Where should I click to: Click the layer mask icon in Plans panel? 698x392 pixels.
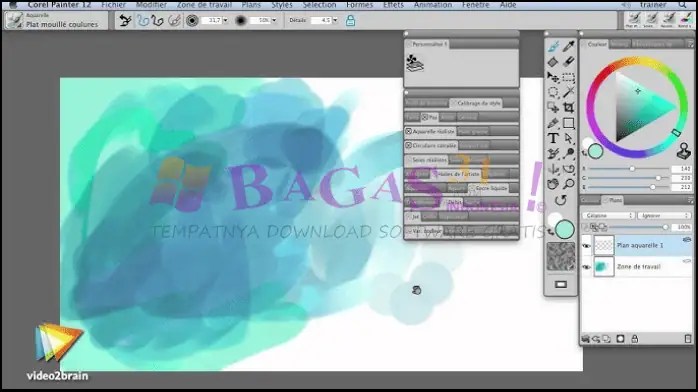tap(620, 339)
